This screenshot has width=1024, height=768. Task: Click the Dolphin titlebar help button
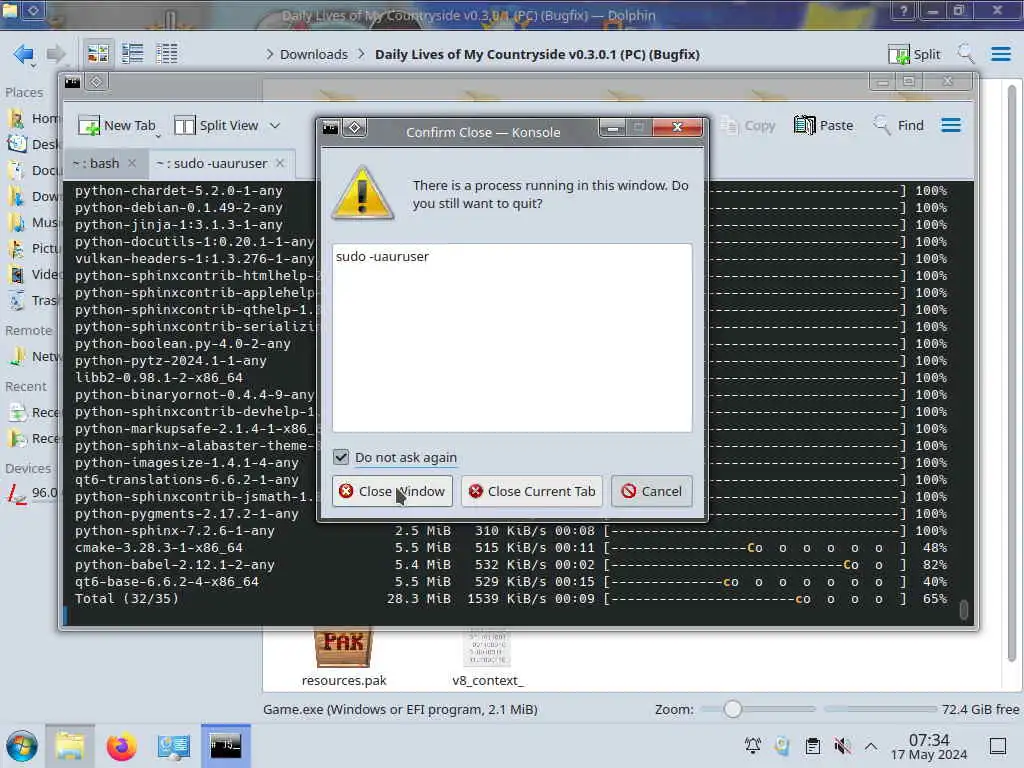point(904,11)
